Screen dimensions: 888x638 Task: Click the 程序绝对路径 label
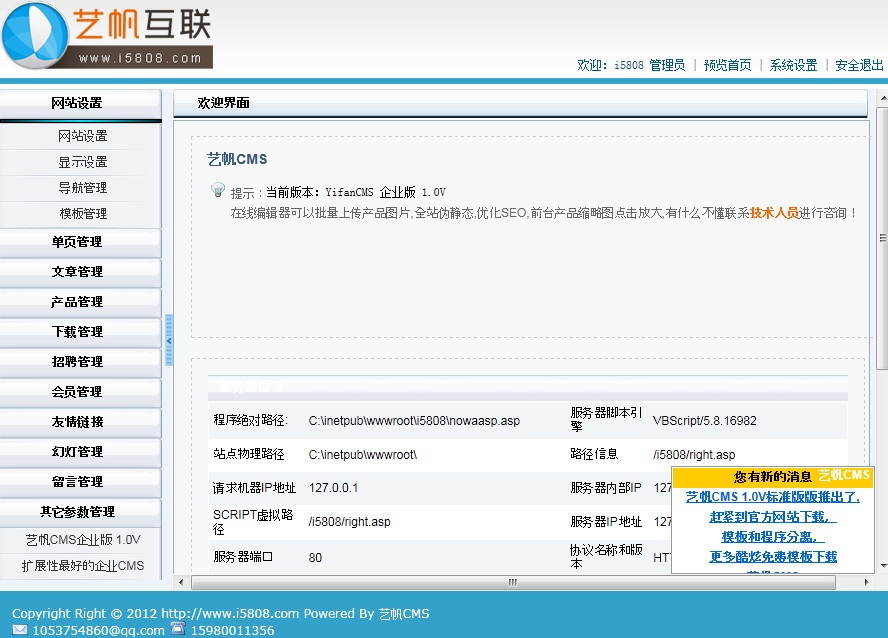pyautogui.click(x=250, y=420)
